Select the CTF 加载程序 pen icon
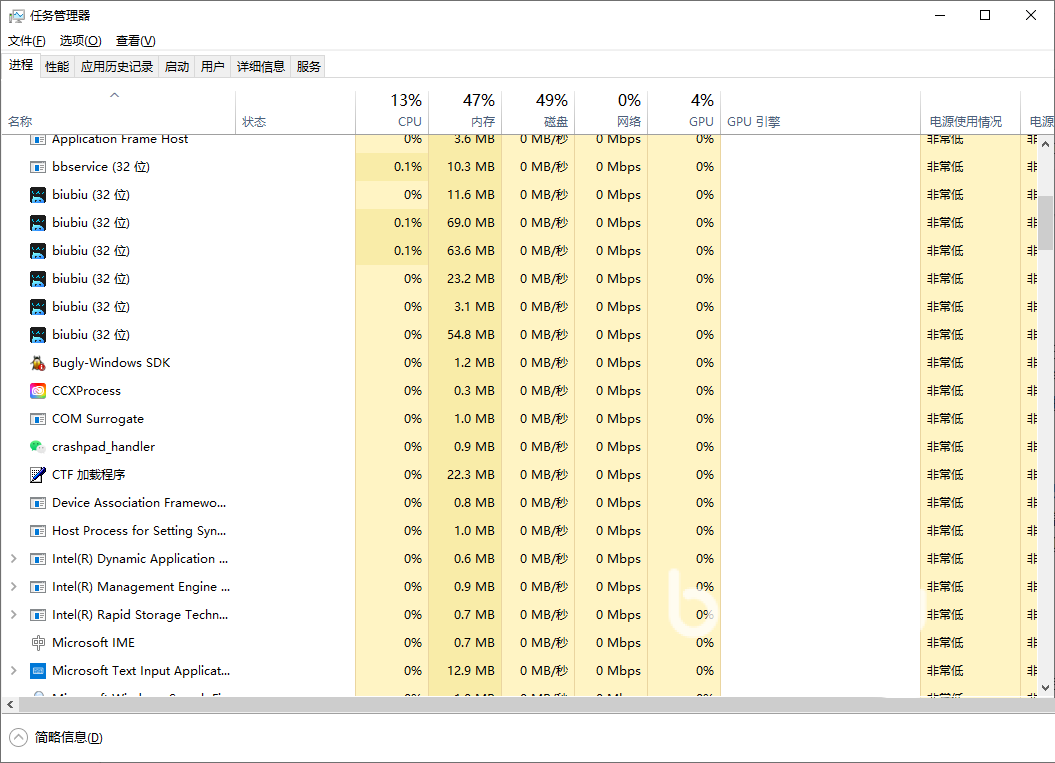 coord(38,475)
